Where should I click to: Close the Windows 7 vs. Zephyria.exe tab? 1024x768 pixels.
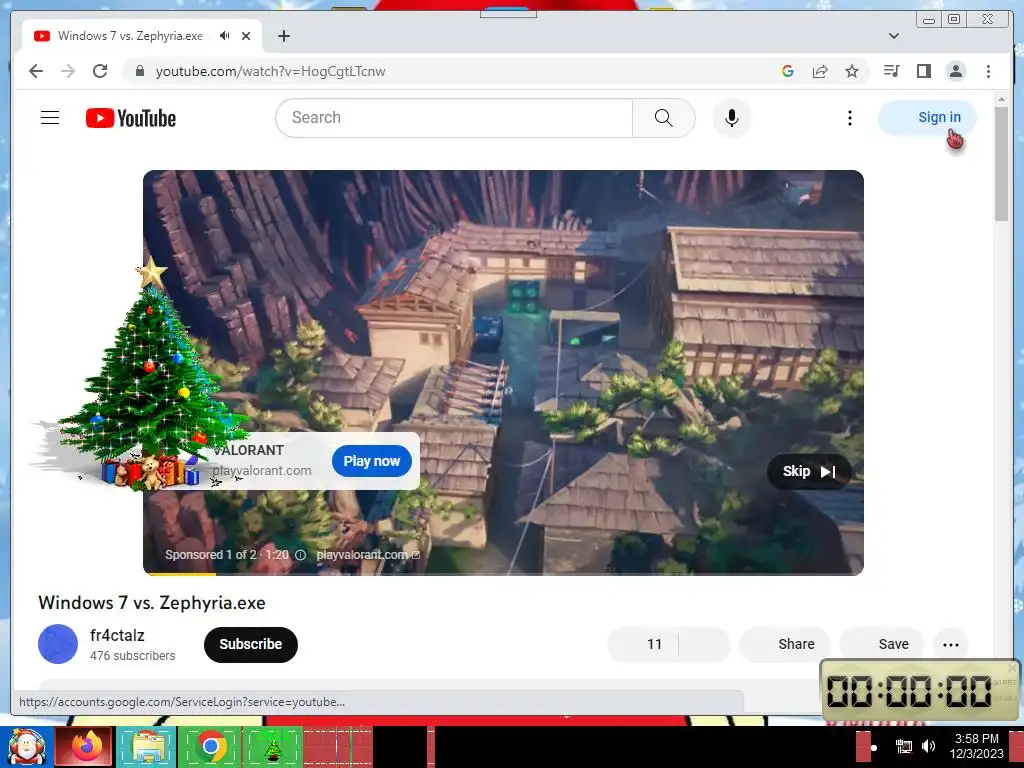pyautogui.click(x=246, y=36)
